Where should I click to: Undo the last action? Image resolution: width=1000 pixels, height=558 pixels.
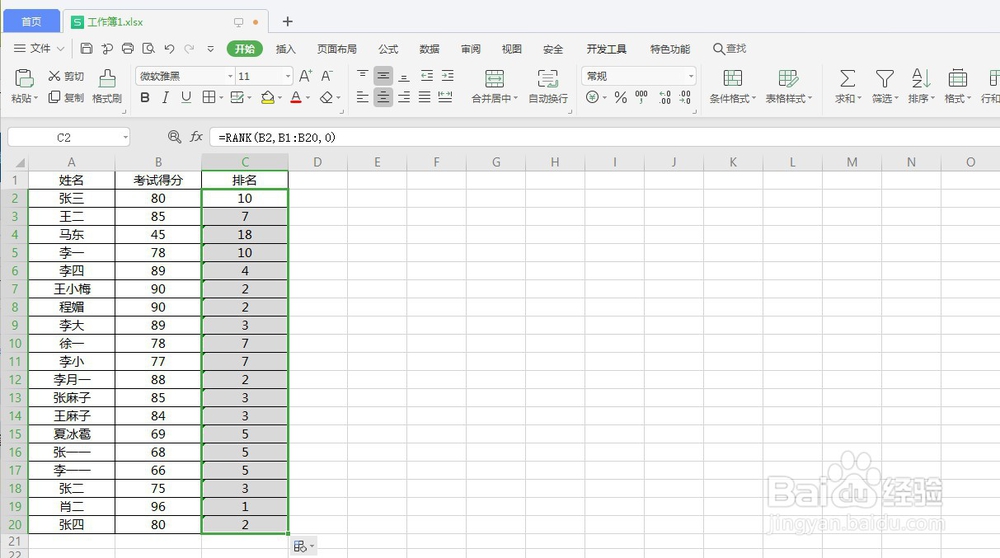point(169,48)
